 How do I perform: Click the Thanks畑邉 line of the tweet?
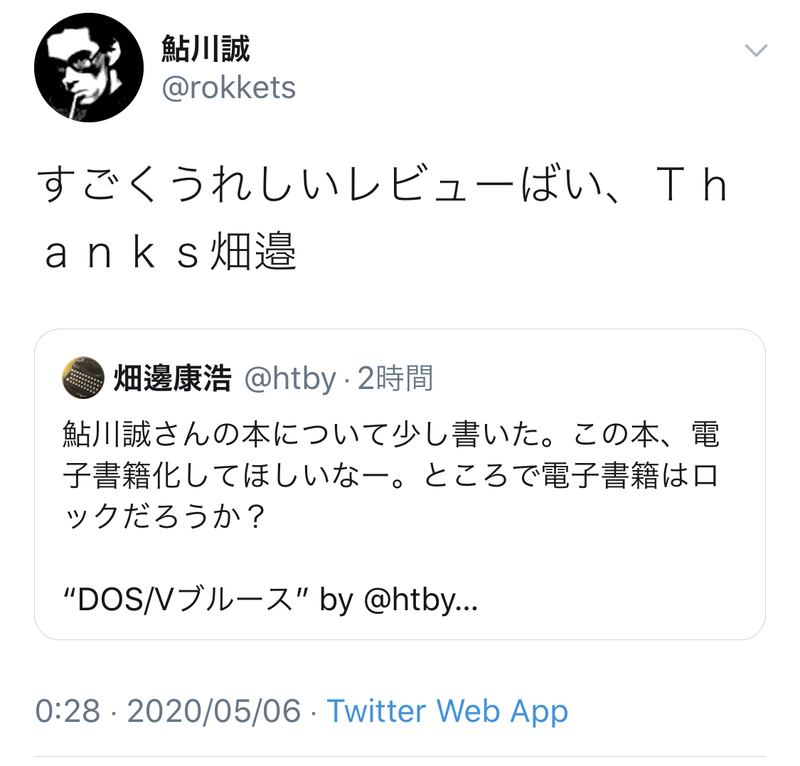tap(170, 252)
